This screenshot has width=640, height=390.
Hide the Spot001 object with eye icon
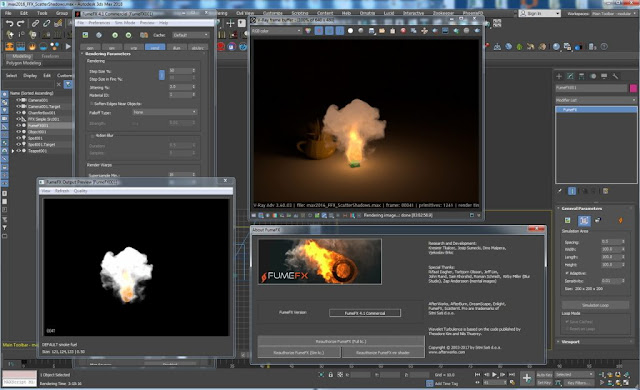pos(18,138)
